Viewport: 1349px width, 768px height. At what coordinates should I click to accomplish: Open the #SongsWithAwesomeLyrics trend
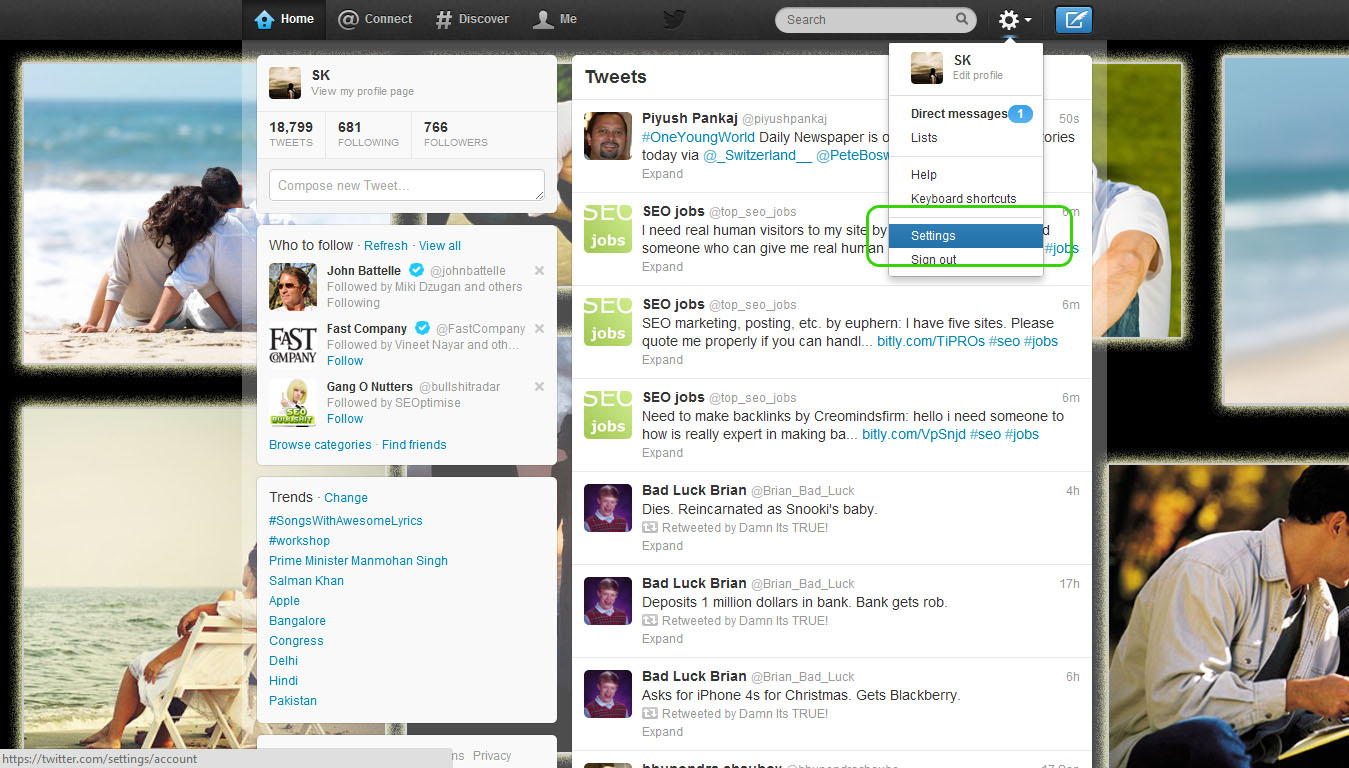[x=345, y=520]
